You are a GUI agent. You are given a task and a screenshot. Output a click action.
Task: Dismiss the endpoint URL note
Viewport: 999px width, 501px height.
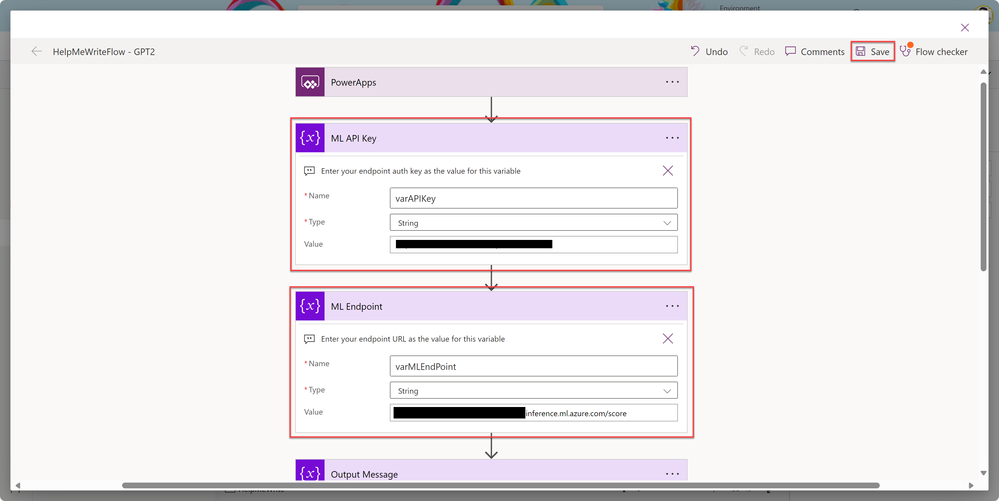(x=668, y=338)
